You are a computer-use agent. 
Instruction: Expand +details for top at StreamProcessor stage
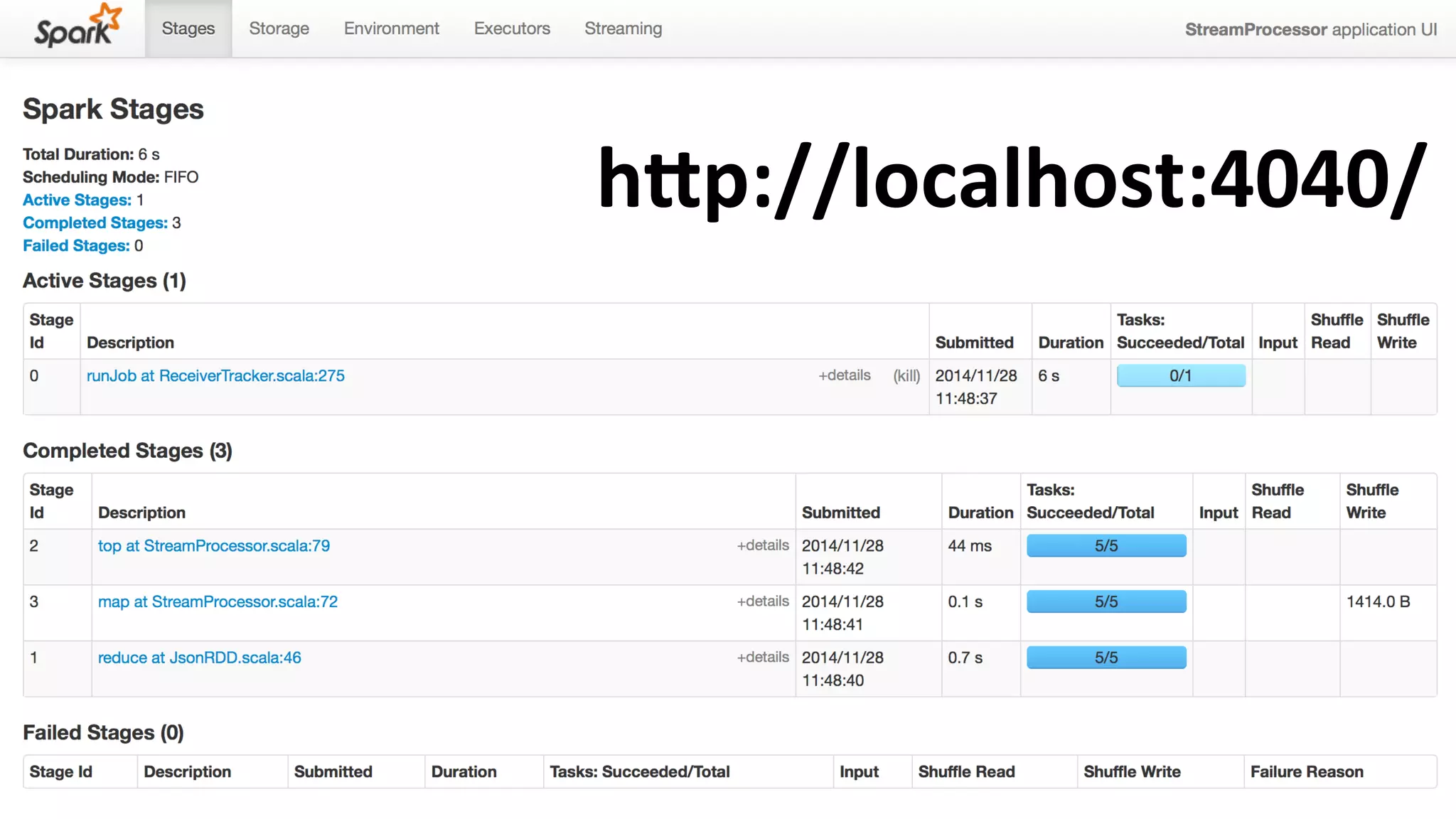[763, 545]
